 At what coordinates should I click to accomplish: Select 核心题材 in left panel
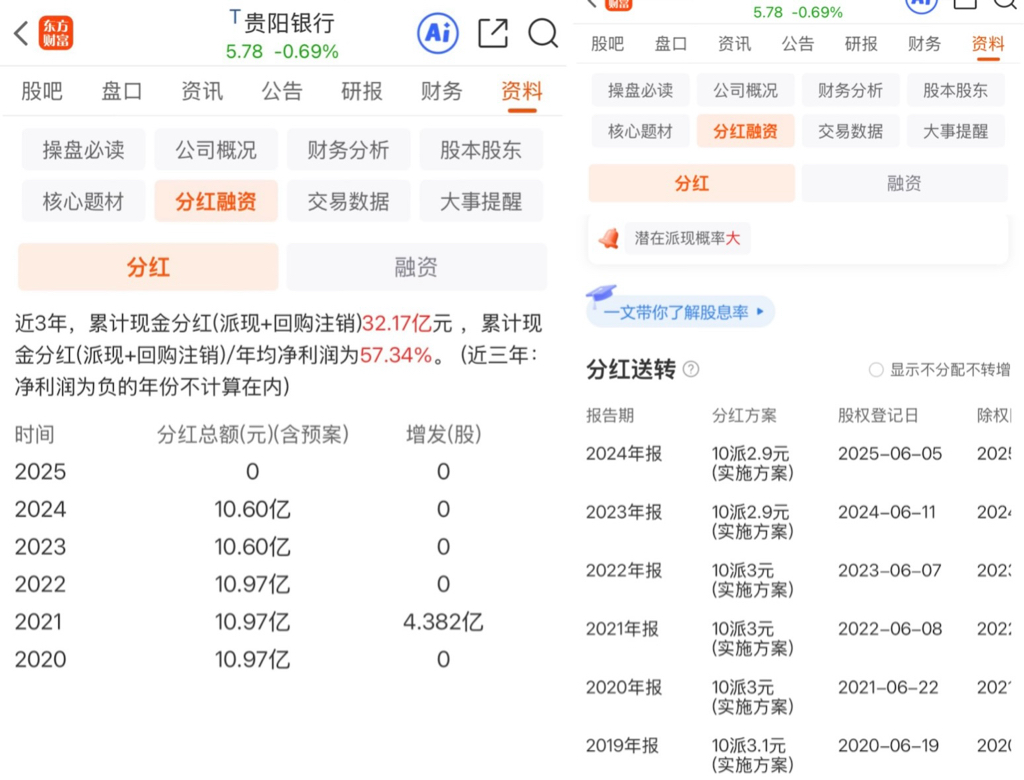(84, 201)
